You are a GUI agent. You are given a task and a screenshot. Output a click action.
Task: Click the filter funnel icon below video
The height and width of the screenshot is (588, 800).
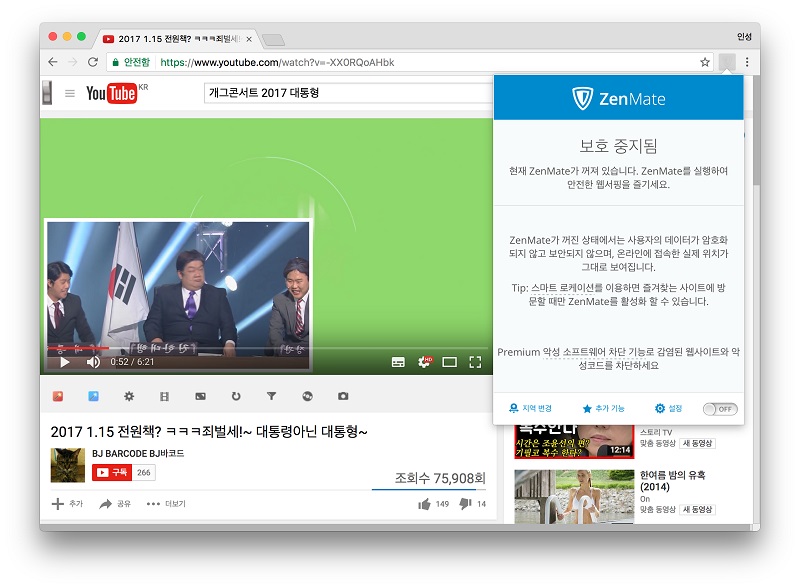[271, 396]
